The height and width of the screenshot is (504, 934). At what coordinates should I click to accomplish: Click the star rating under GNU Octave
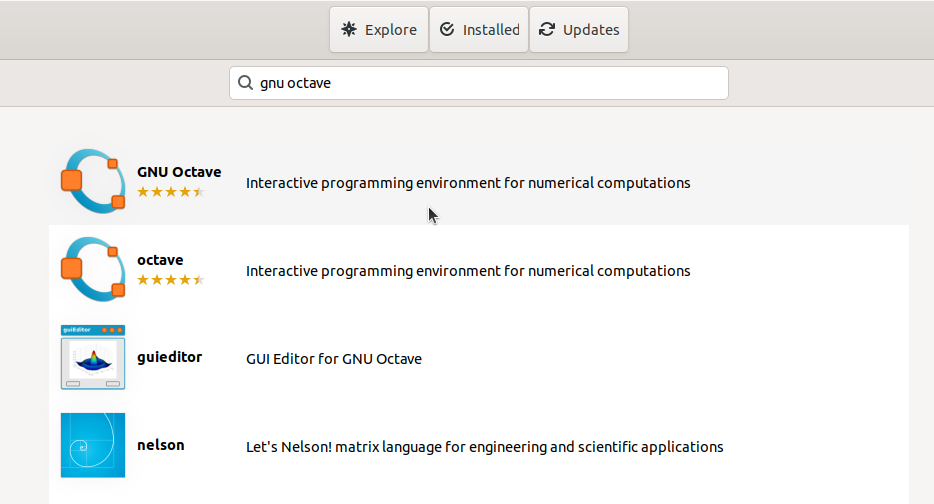click(171, 192)
